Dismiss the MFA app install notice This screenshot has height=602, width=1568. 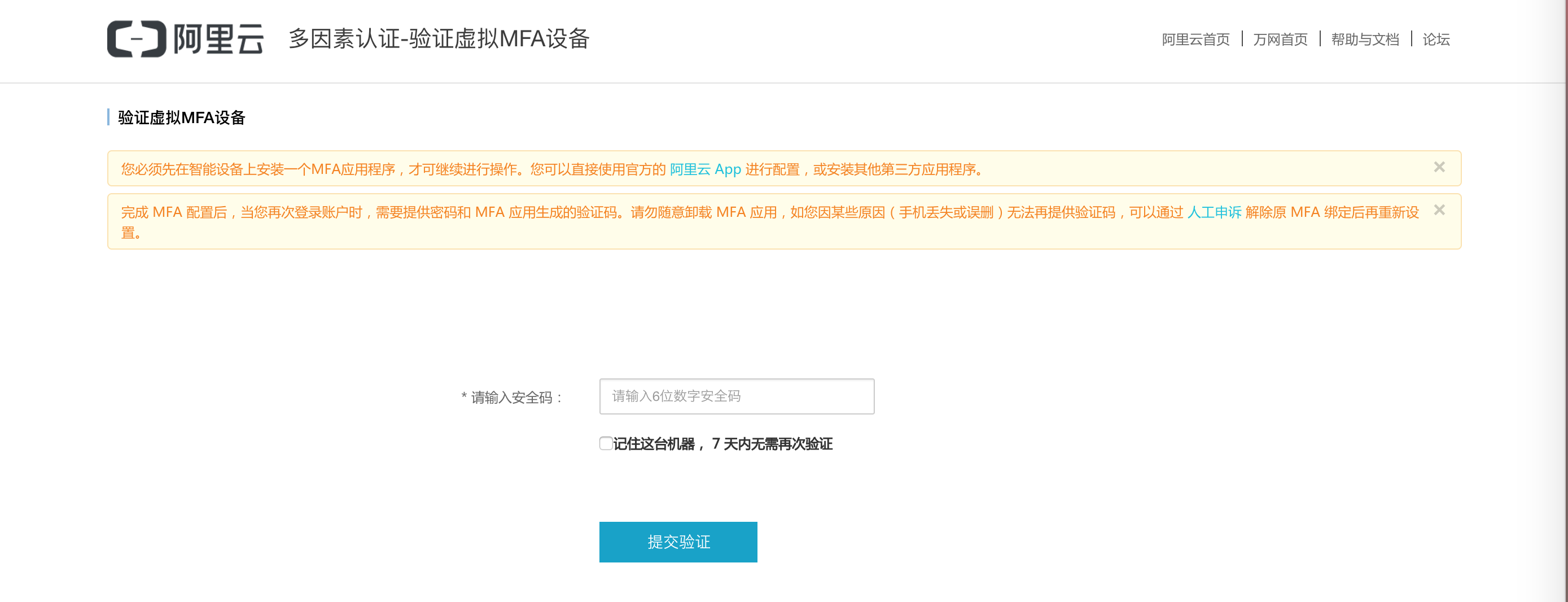[1439, 167]
